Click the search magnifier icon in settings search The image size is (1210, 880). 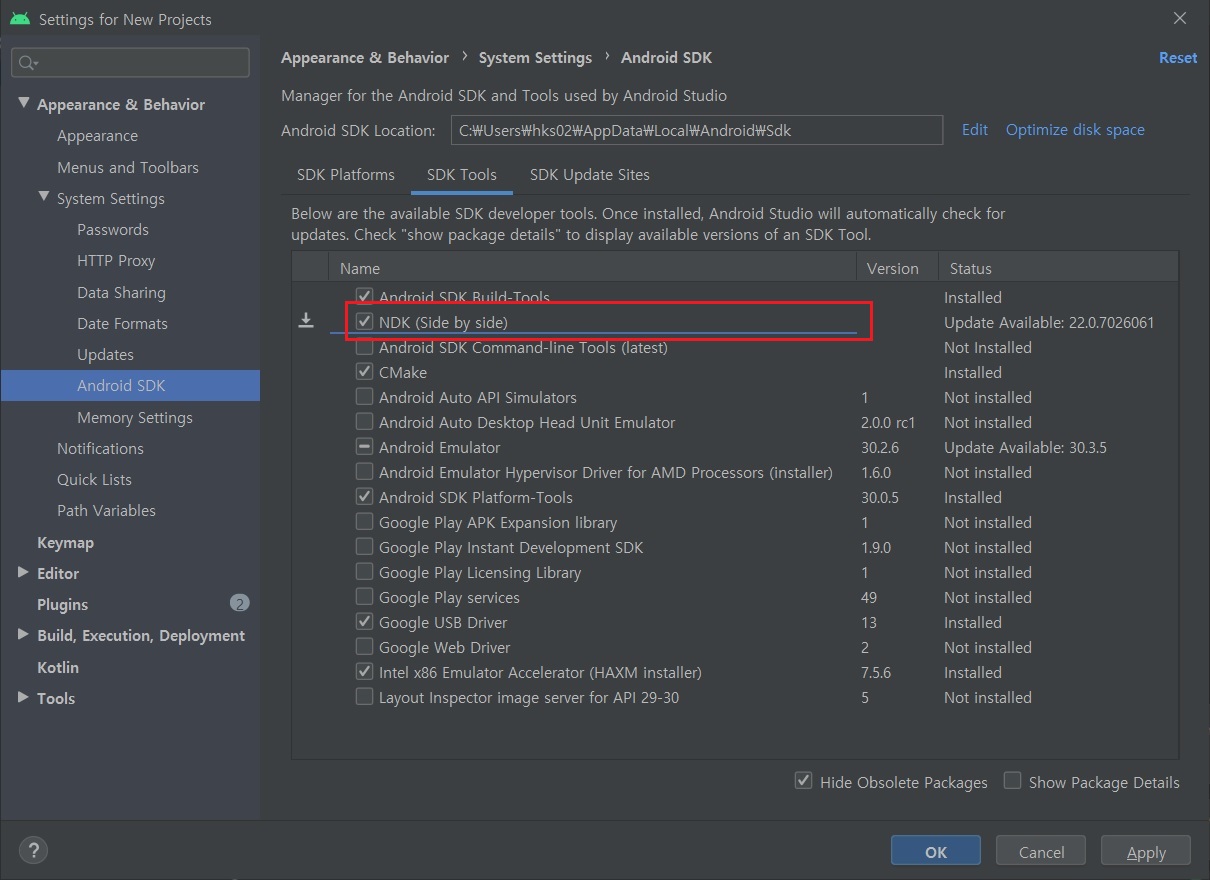(x=28, y=62)
